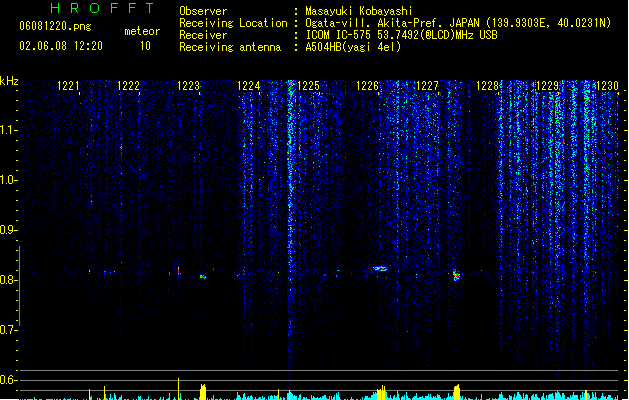Click the 1.1 kHz frequency label
This screenshot has height=400, width=629.
tap(8, 130)
